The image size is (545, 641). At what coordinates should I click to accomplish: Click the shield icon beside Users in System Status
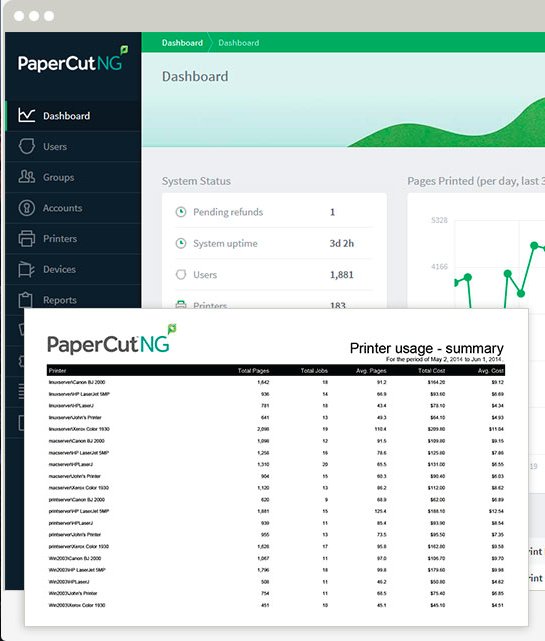181,274
